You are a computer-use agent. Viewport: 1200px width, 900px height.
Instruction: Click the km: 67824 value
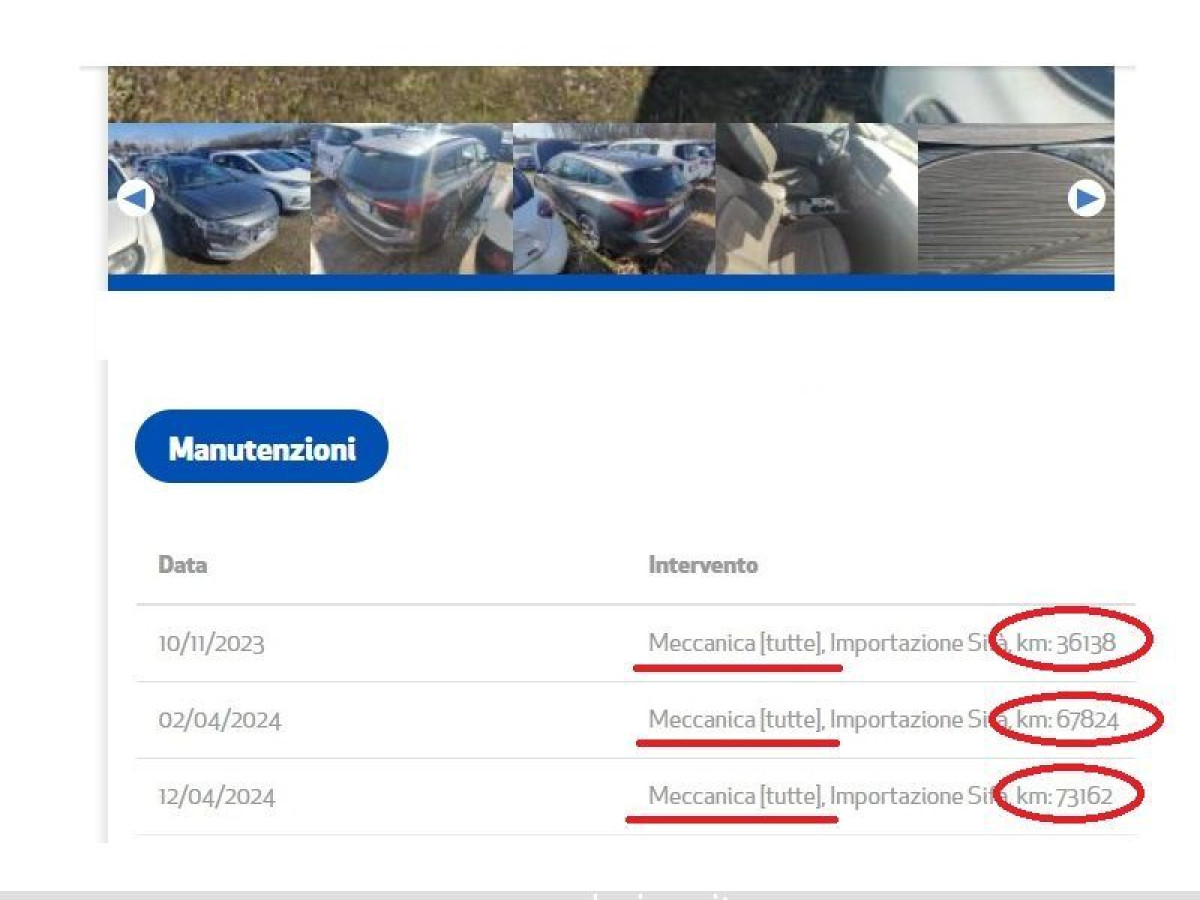(1068, 719)
